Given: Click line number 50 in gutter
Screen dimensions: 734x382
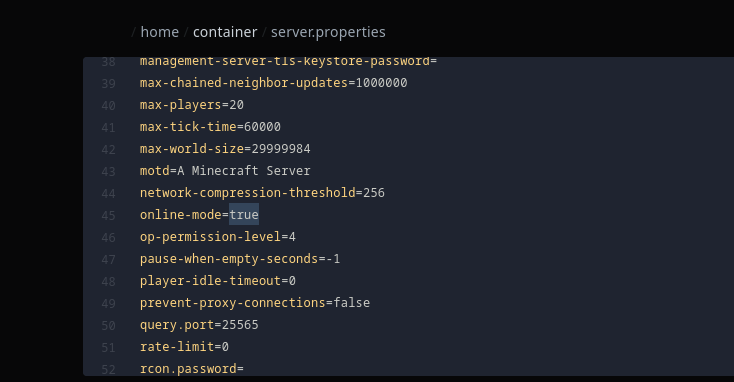Looking at the screenshot, I should [108, 325].
